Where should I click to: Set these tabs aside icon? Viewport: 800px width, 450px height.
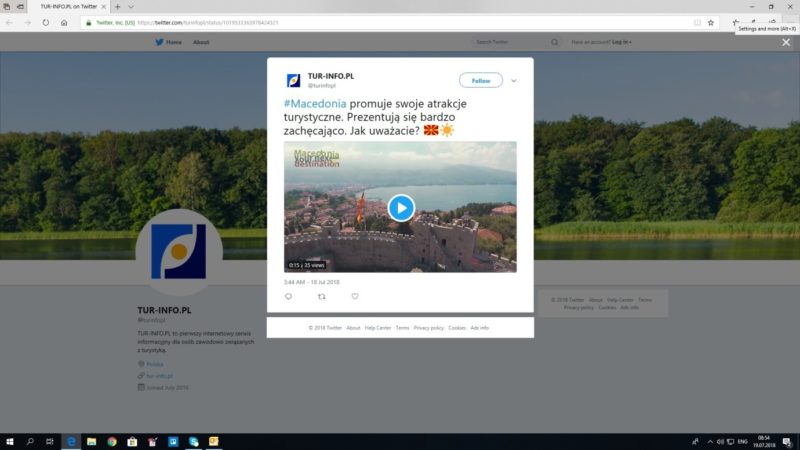[x=20, y=7]
